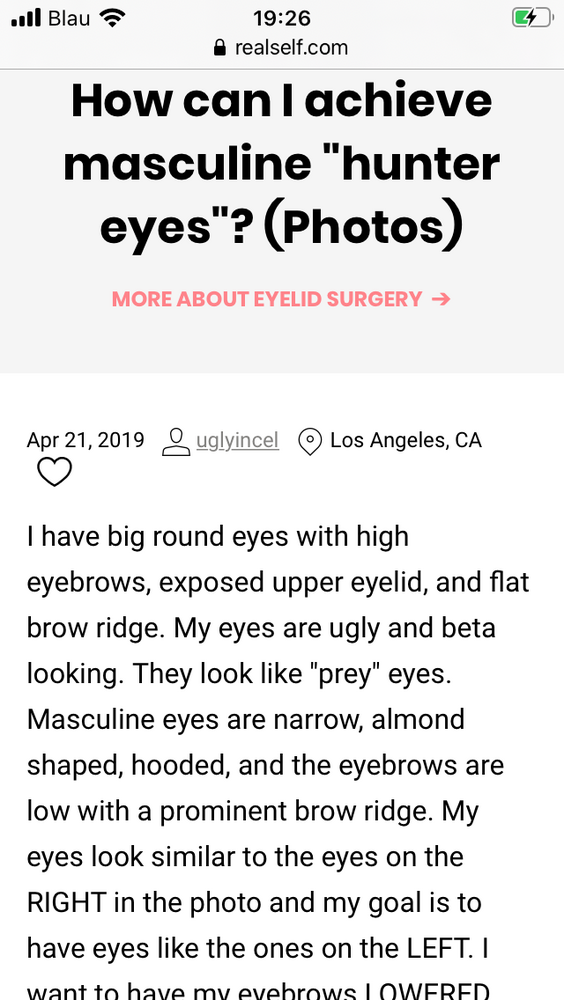Tap the realself.com address bar text

pos(292,48)
